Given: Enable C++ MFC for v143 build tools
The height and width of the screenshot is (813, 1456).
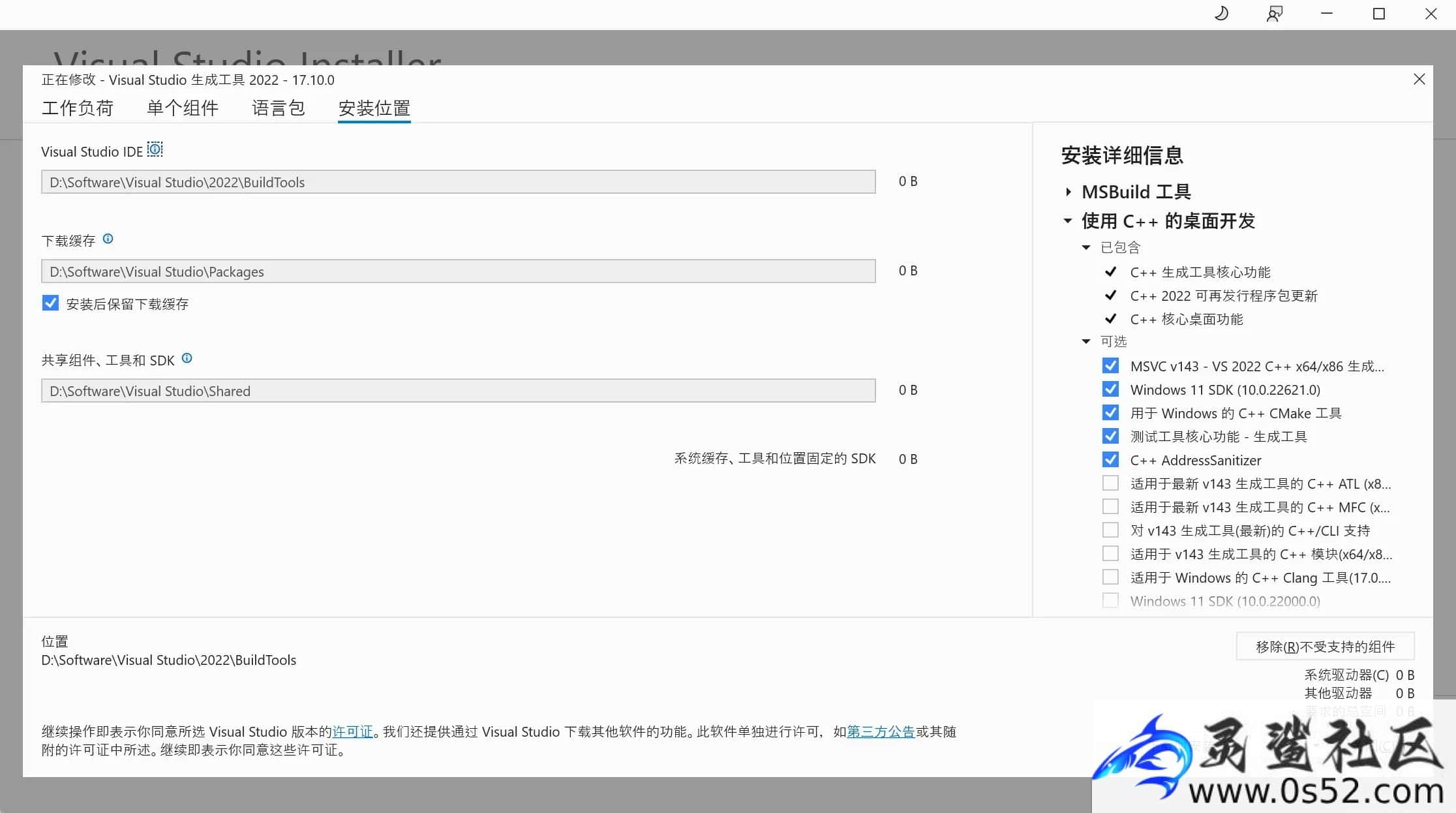Looking at the screenshot, I should [x=1110, y=506].
